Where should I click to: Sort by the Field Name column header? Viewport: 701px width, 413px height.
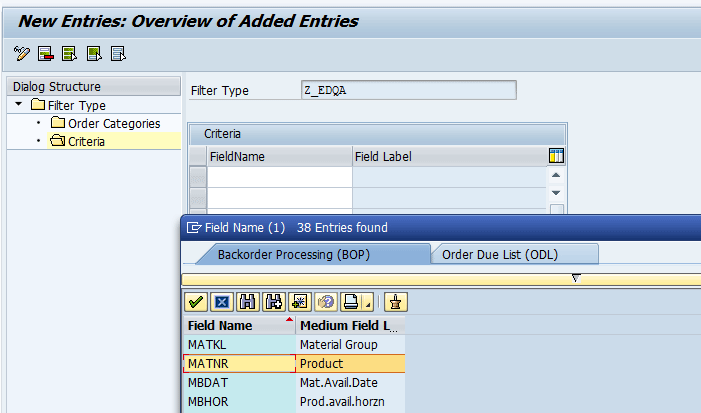point(222,326)
